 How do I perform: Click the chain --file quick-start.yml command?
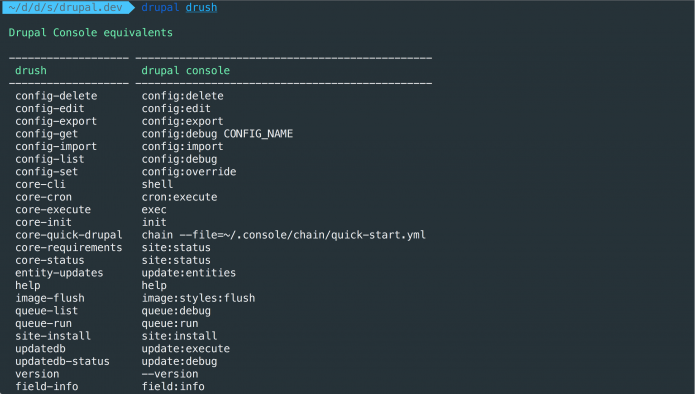tap(283, 235)
